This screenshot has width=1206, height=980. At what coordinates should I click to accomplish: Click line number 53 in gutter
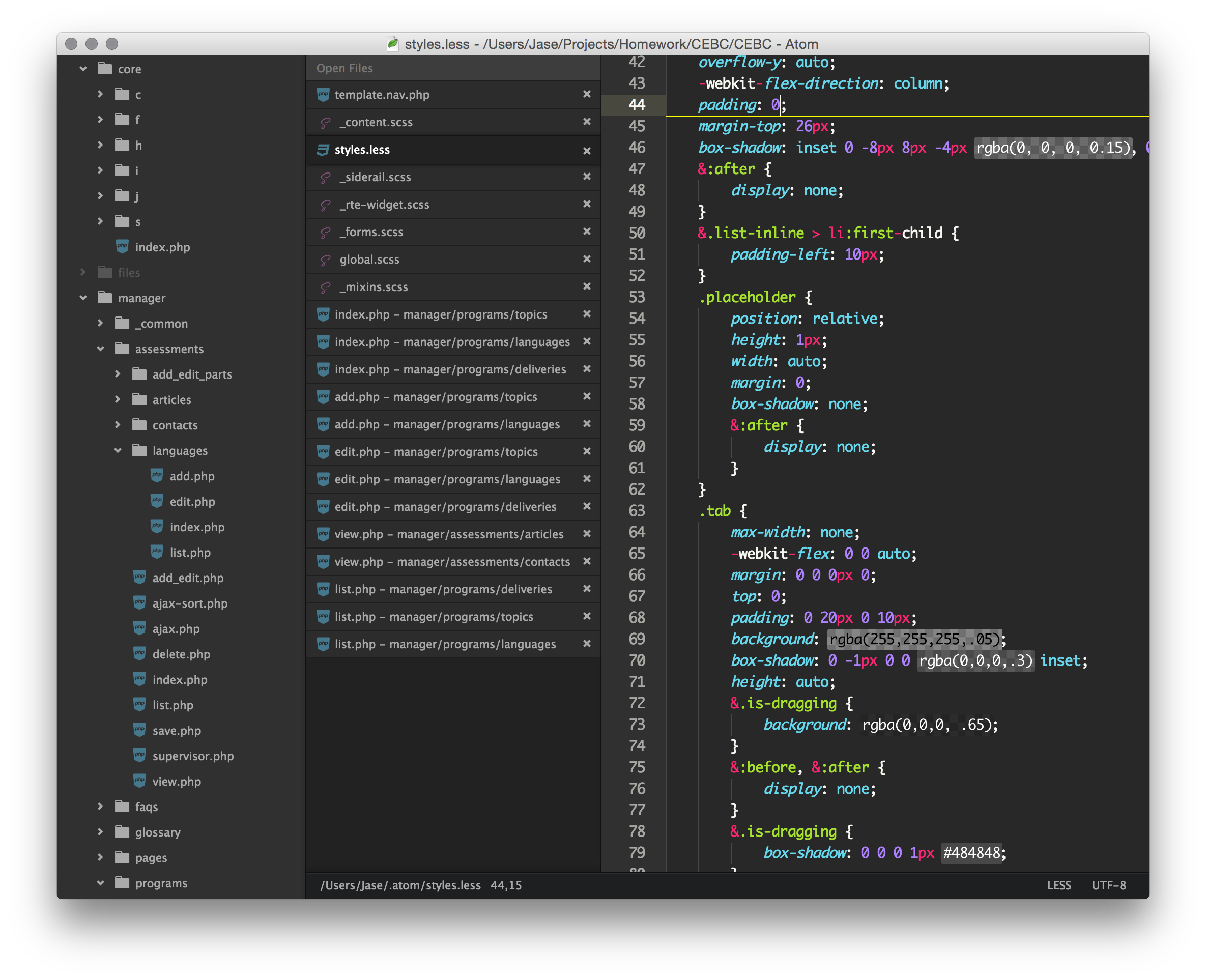point(636,298)
